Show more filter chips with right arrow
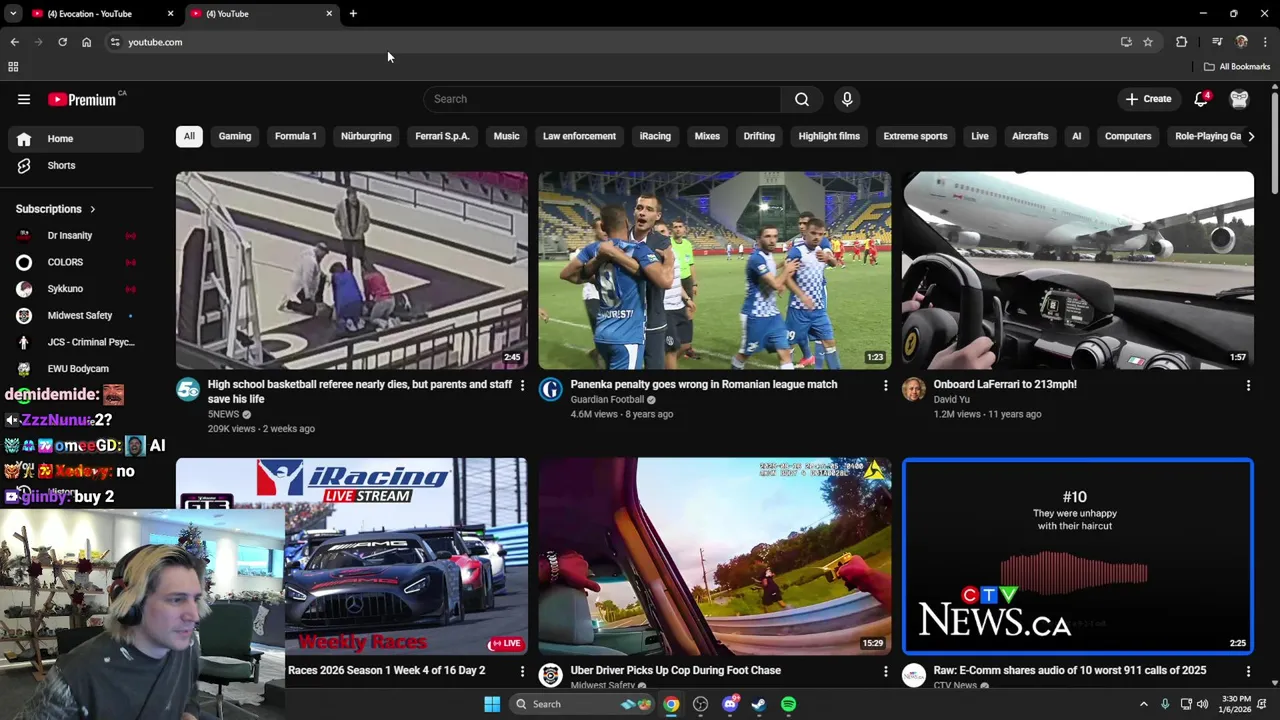The height and width of the screenshot is (720, 1280). pos(1251,136)
